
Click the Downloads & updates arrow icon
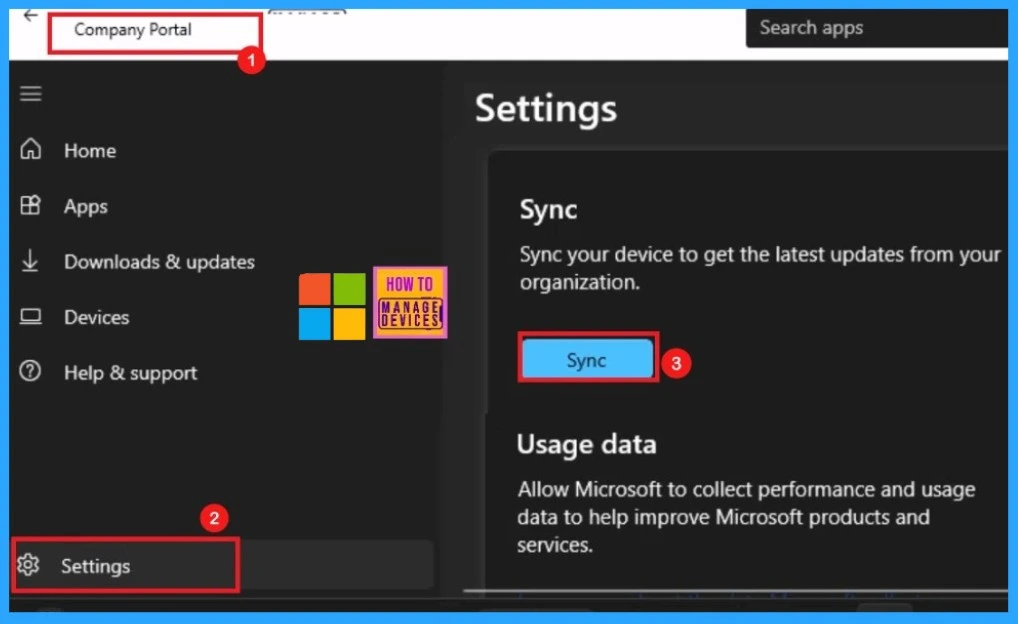pos(30,261)
